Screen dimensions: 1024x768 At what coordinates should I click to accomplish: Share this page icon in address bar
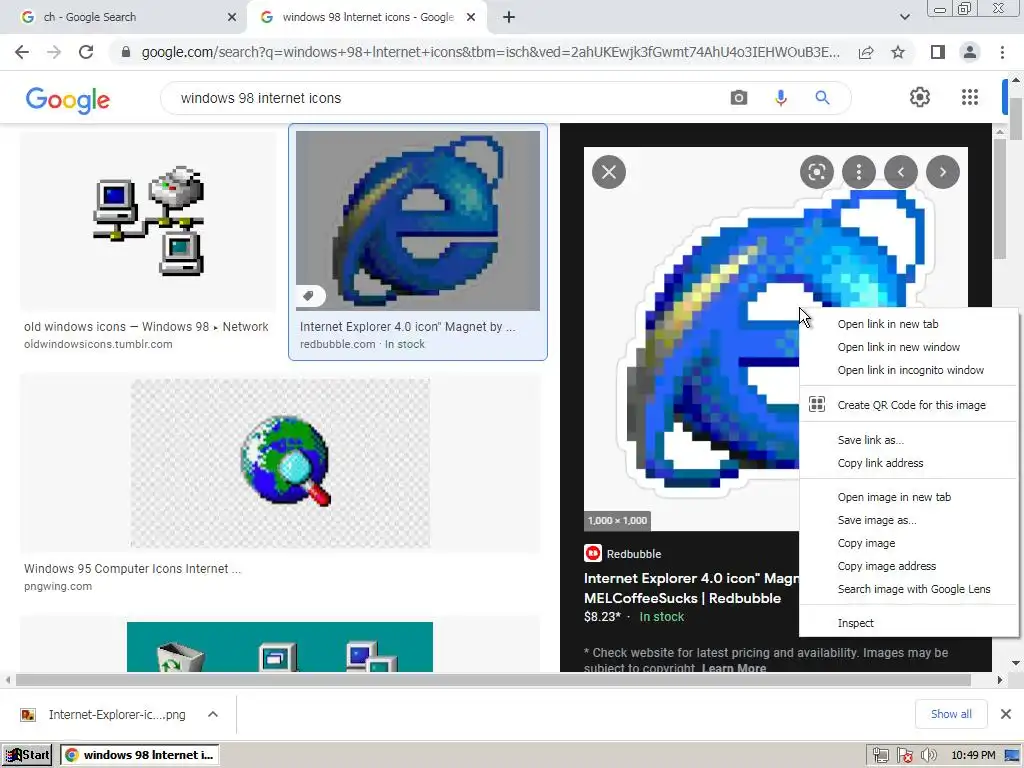(866, 52)
